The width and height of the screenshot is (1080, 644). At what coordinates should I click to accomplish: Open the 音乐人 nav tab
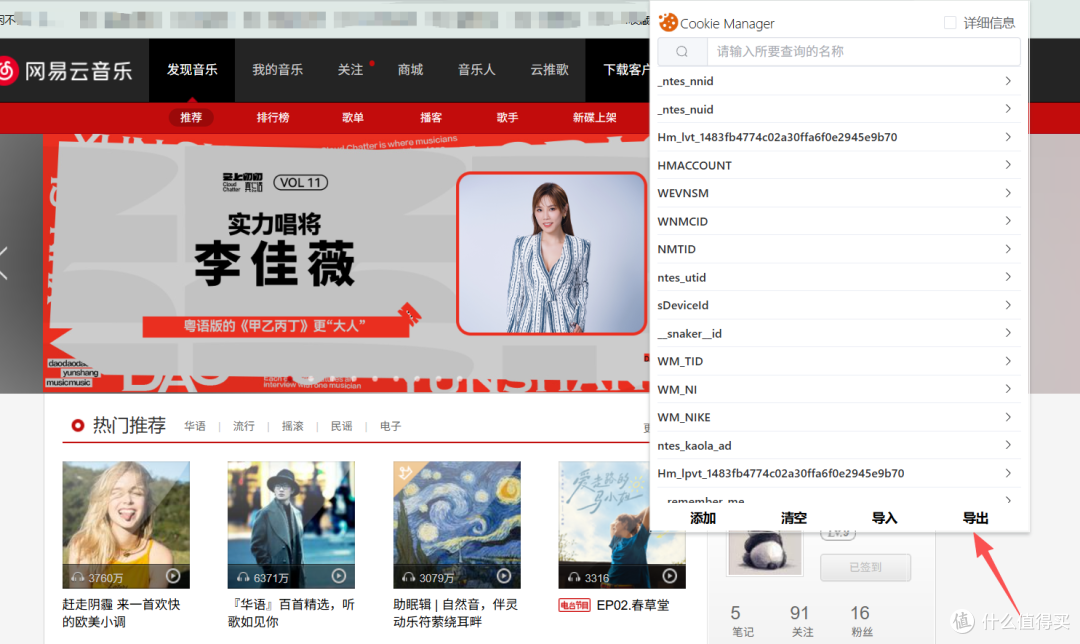pyautogui.click(x=477, y=70)
